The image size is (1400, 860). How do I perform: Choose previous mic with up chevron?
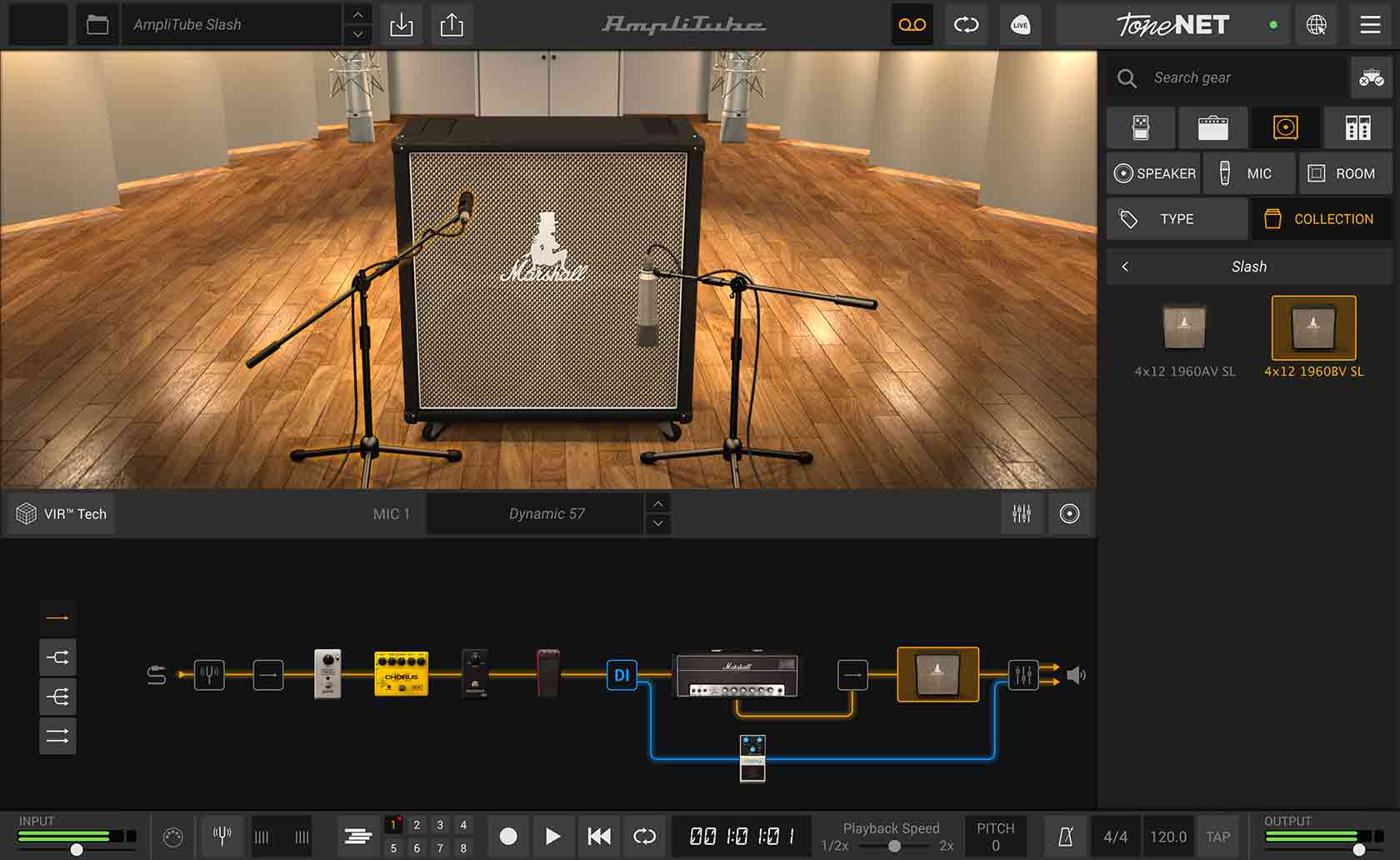click(658, 503)
